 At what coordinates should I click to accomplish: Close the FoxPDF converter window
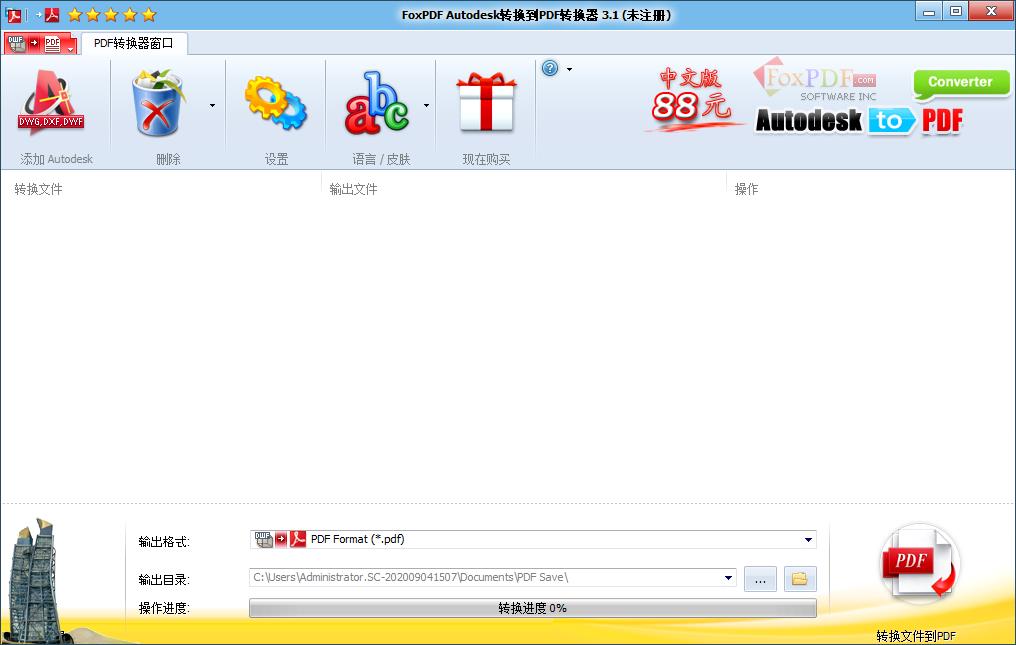(x=991, y=11)
